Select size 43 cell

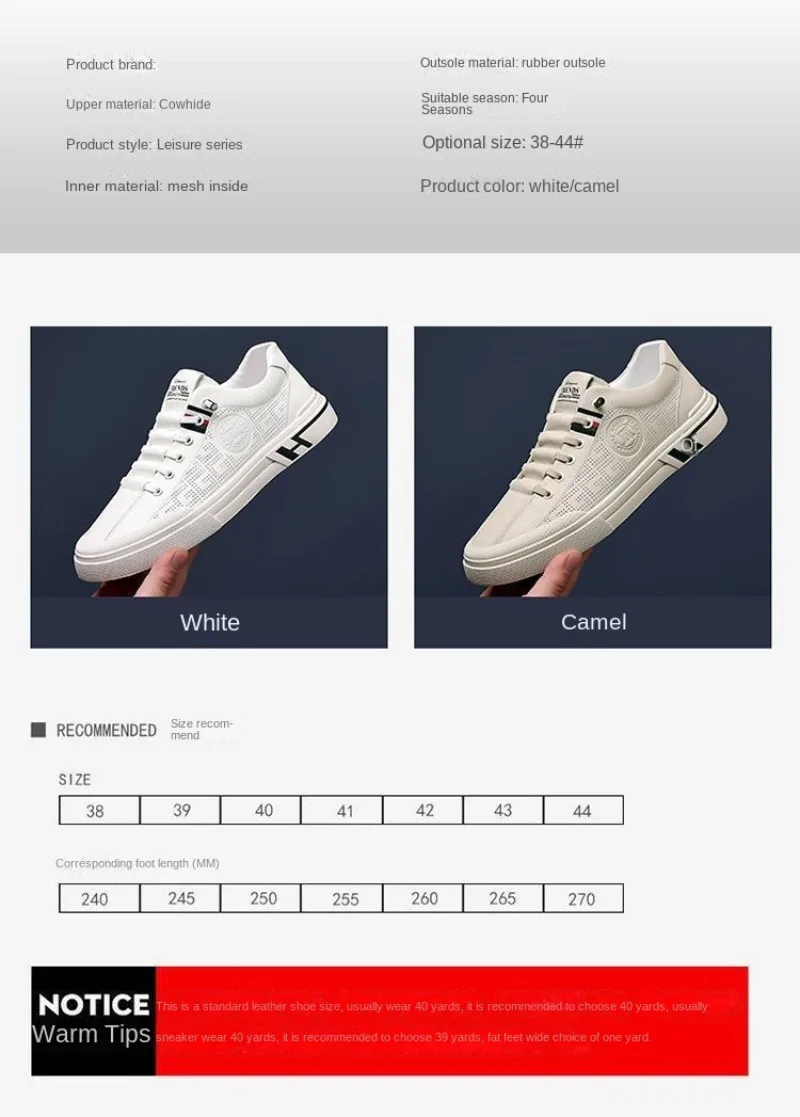pyautogui.click(x=504, y=810)
